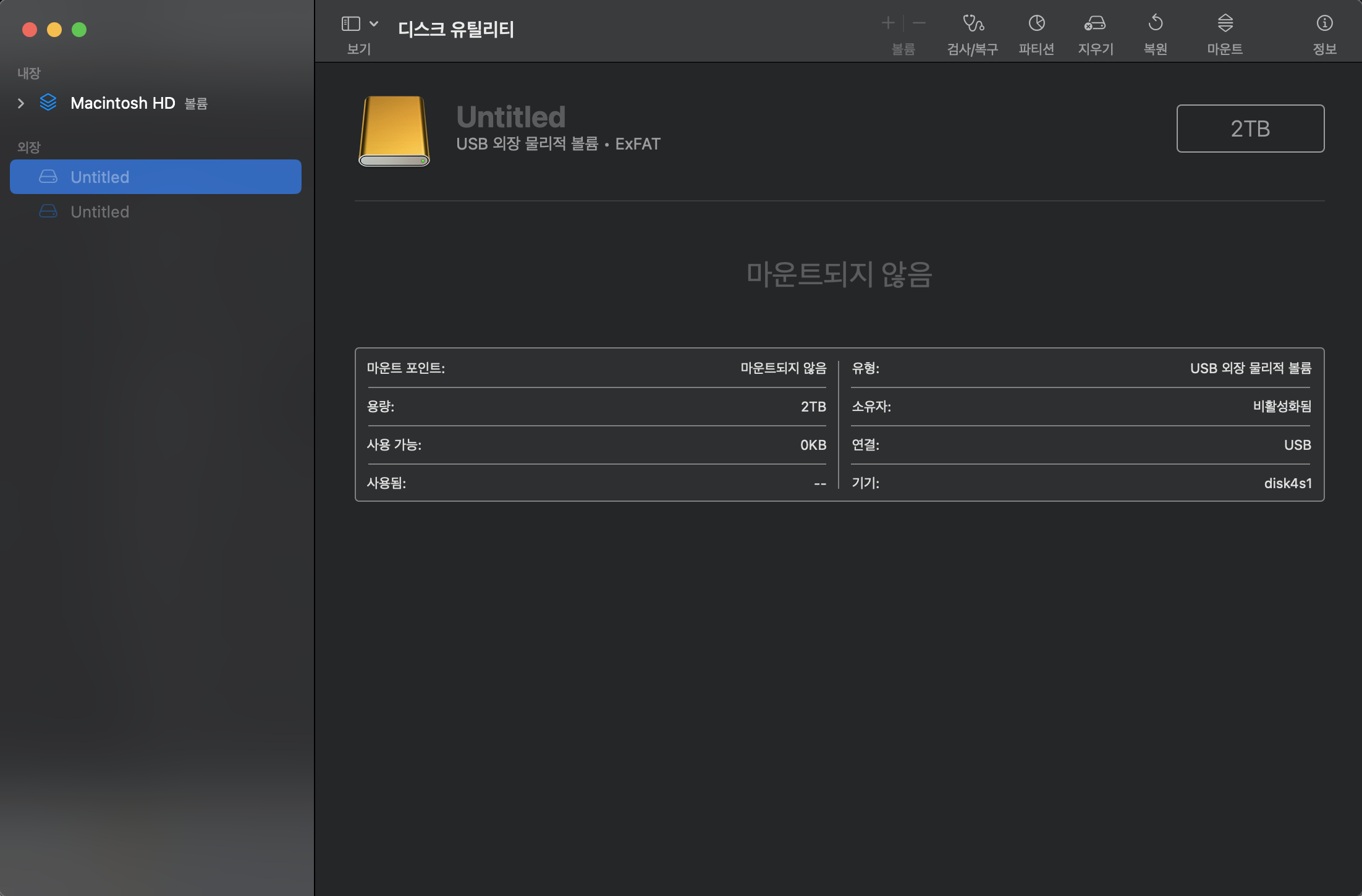
Task: Open the Partition pie-chart tool
Action: click(1036, 23)
